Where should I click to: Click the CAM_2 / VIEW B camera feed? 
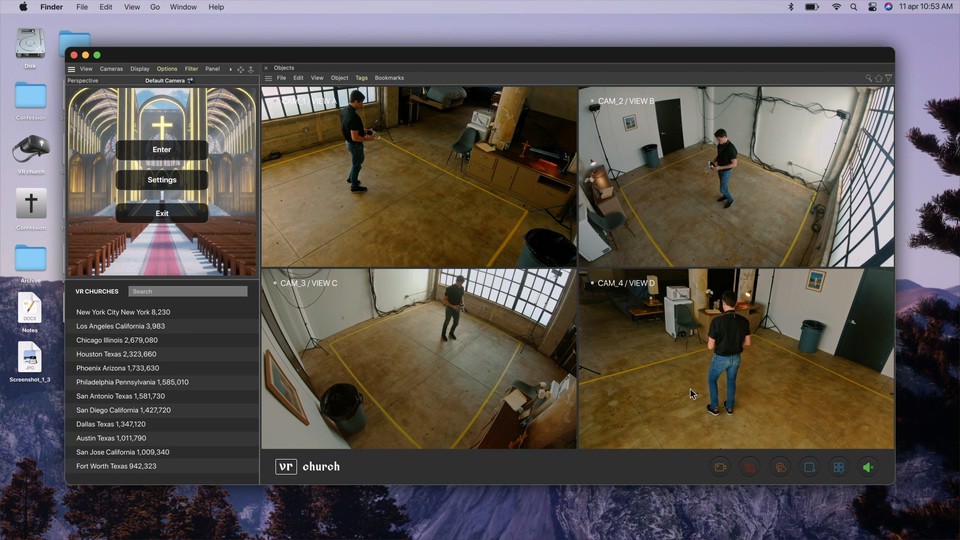point(737,176)
